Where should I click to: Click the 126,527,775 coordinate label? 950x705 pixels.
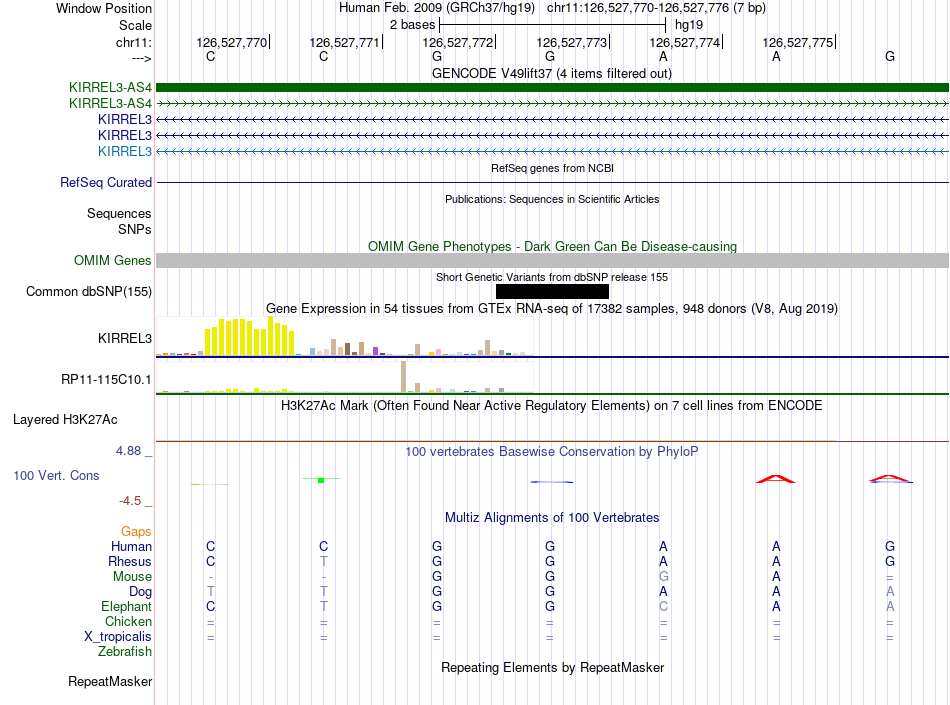click(x=798, y=42)
